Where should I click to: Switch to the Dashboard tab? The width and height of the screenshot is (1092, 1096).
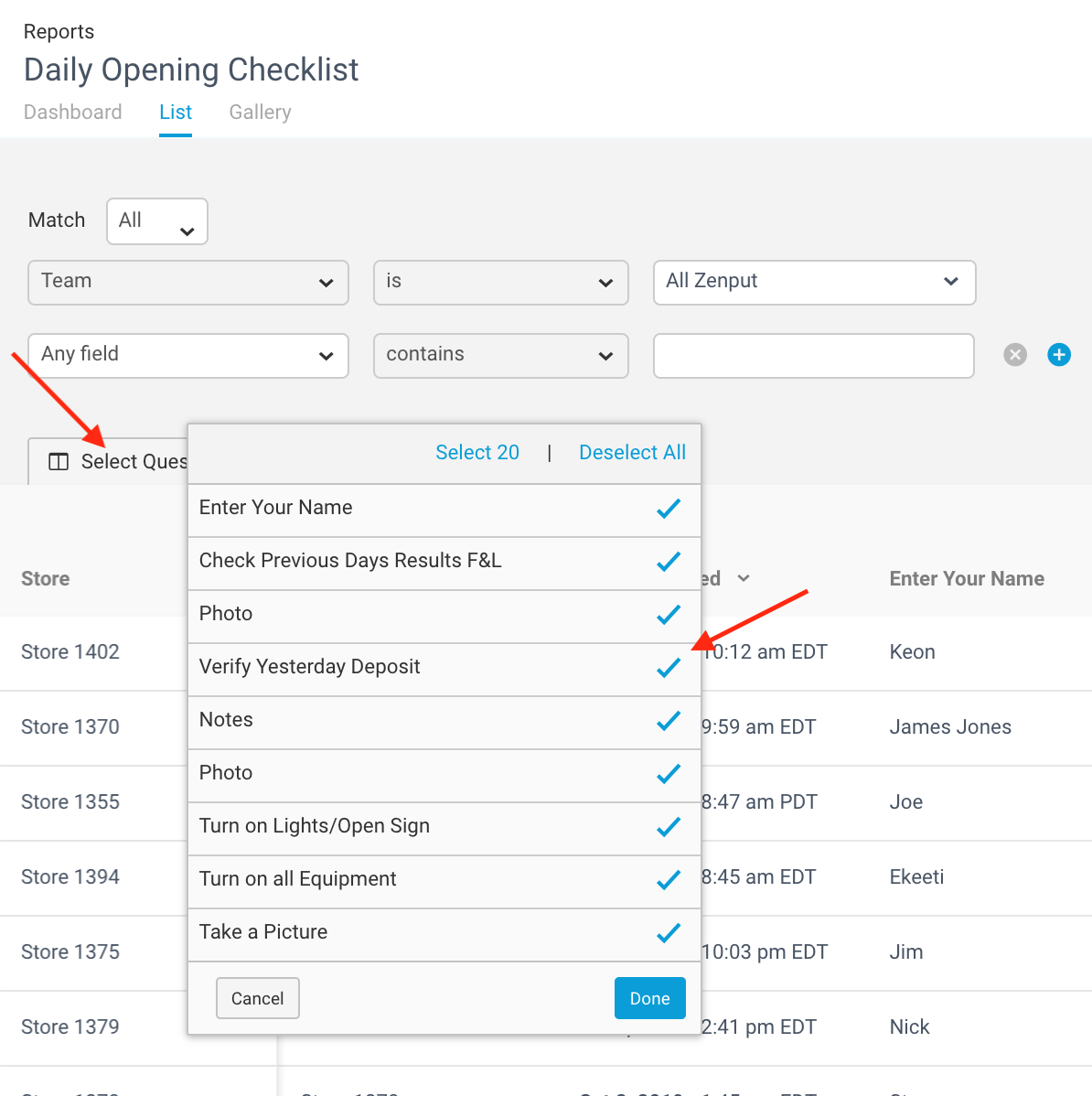72,112
